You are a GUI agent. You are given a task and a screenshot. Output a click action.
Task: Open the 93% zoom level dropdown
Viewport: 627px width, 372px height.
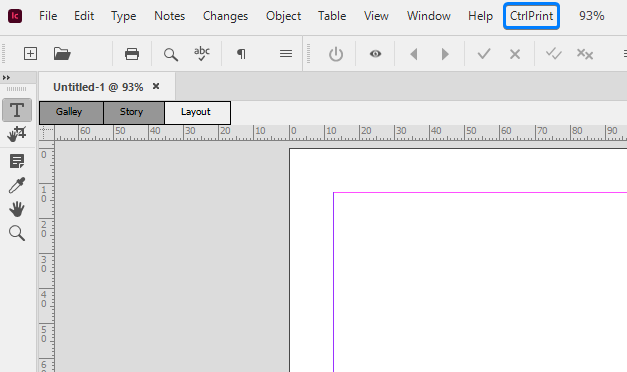tap(591, 16)
